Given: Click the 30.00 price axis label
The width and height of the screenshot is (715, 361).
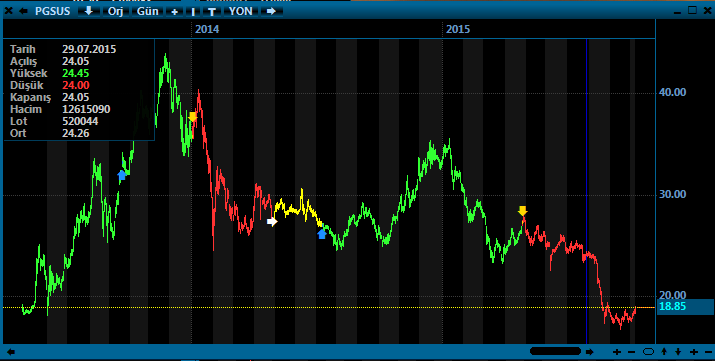Looking at the screenshot, I should click(673, 195).
